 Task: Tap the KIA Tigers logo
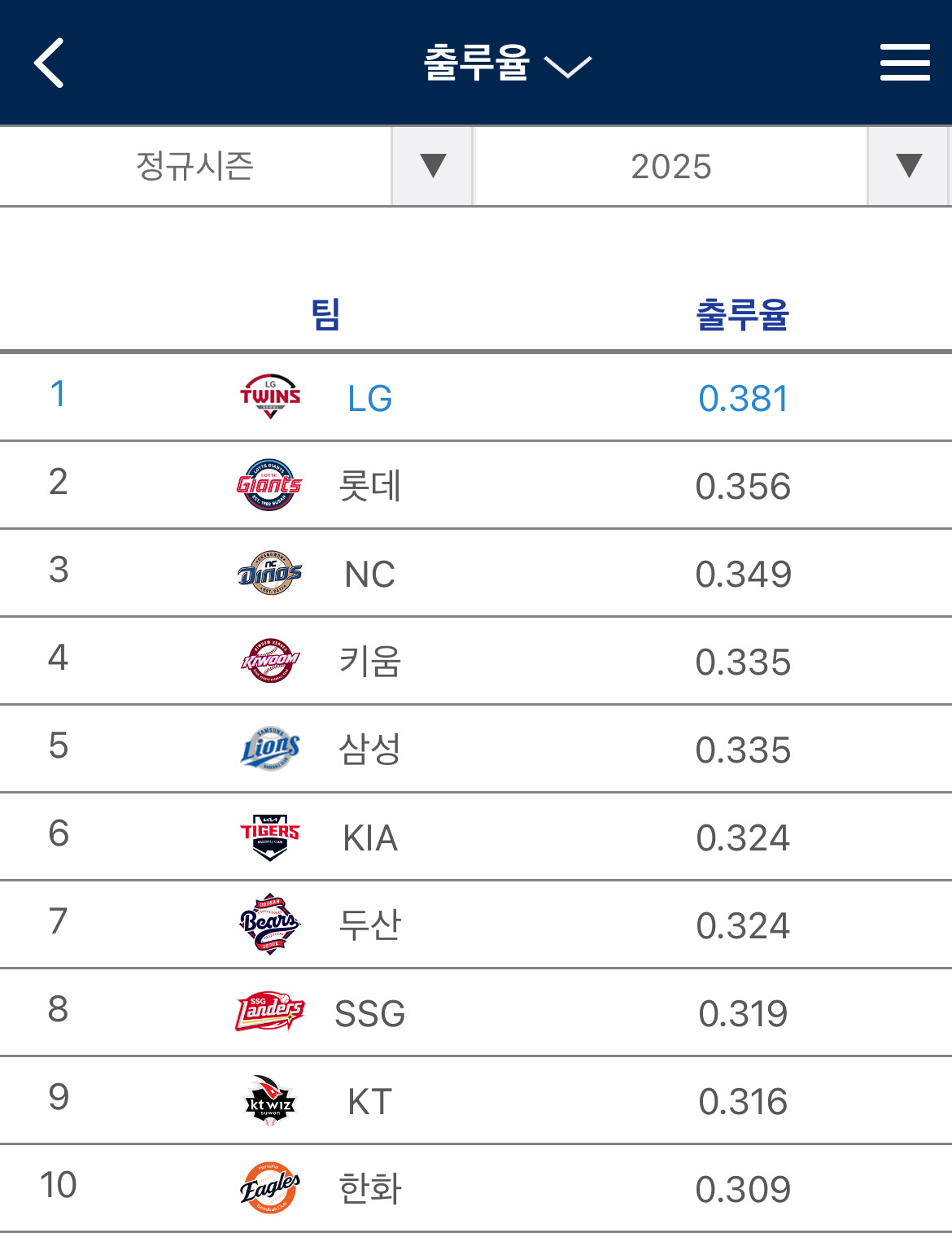270,837
